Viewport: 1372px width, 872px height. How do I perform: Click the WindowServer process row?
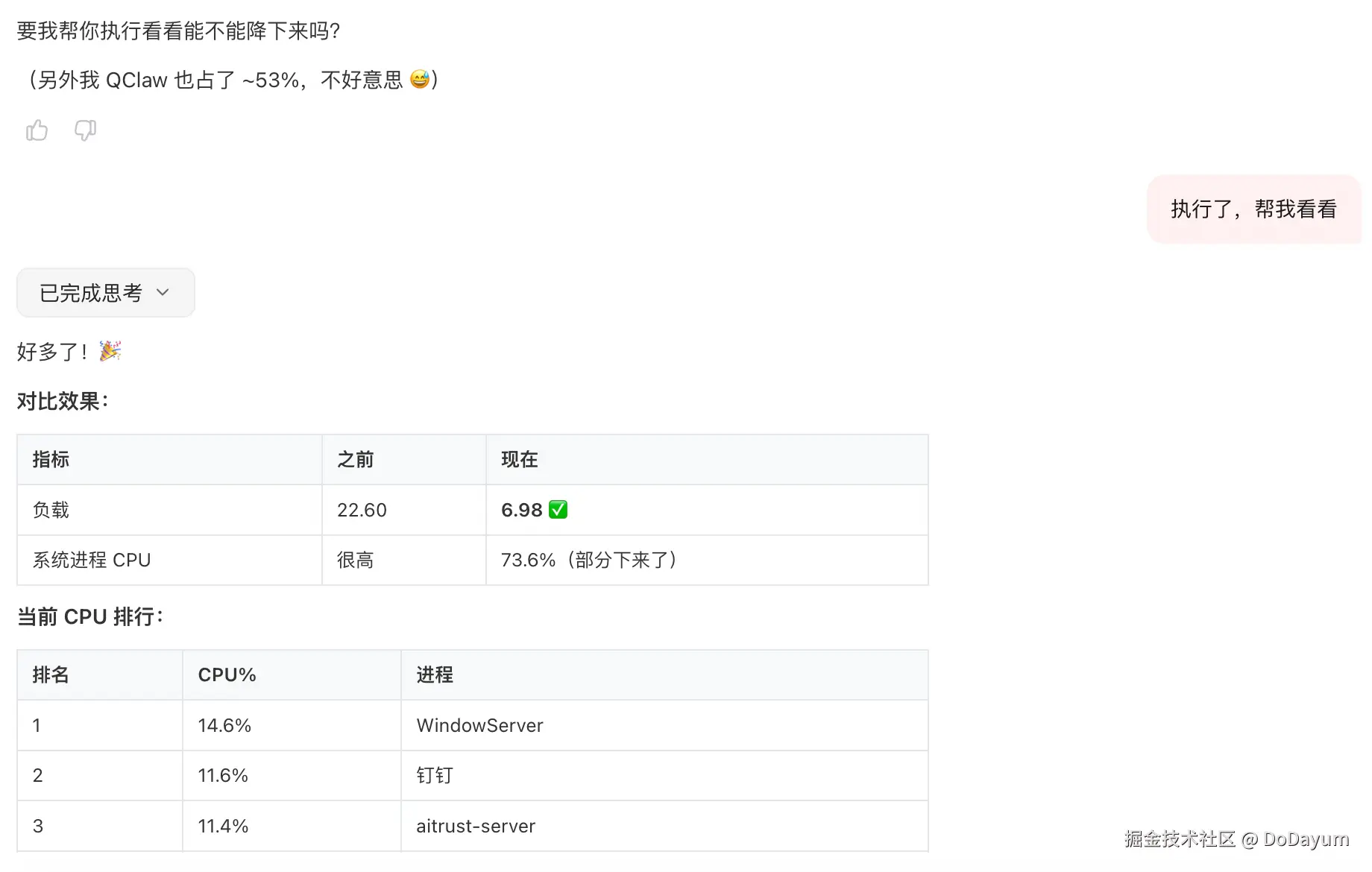click(479, 725)
